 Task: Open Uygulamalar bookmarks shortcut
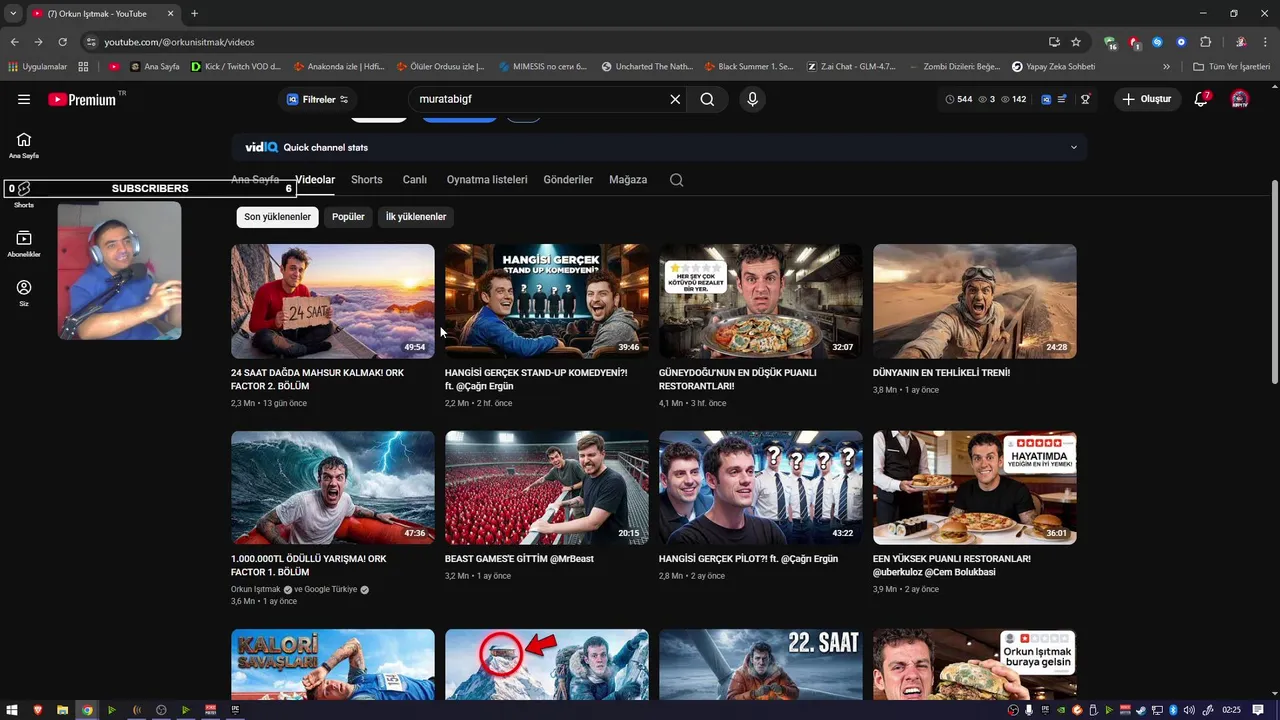[38, 67]
